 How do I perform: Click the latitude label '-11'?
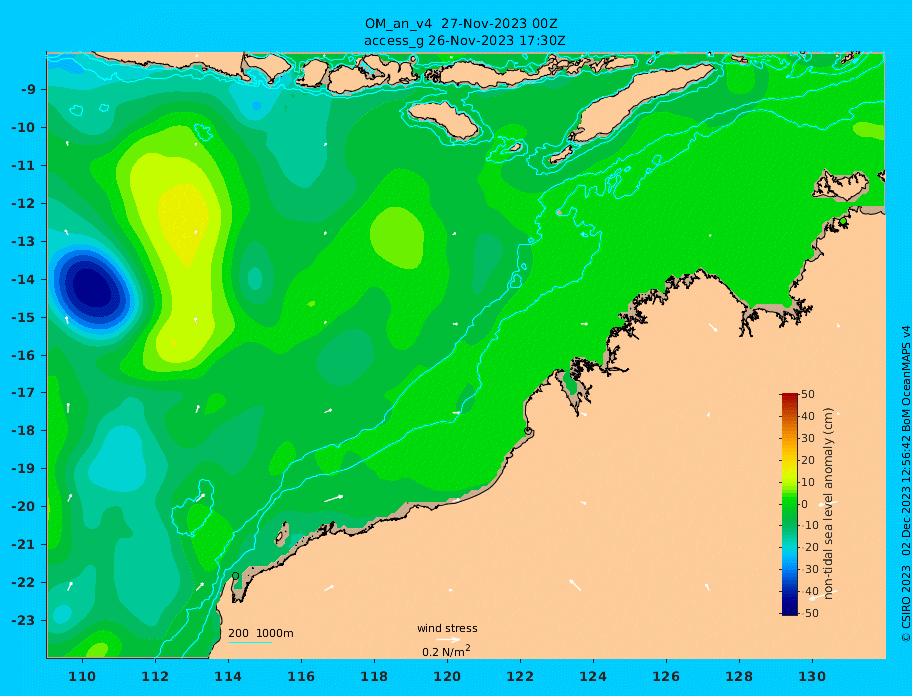23,166
